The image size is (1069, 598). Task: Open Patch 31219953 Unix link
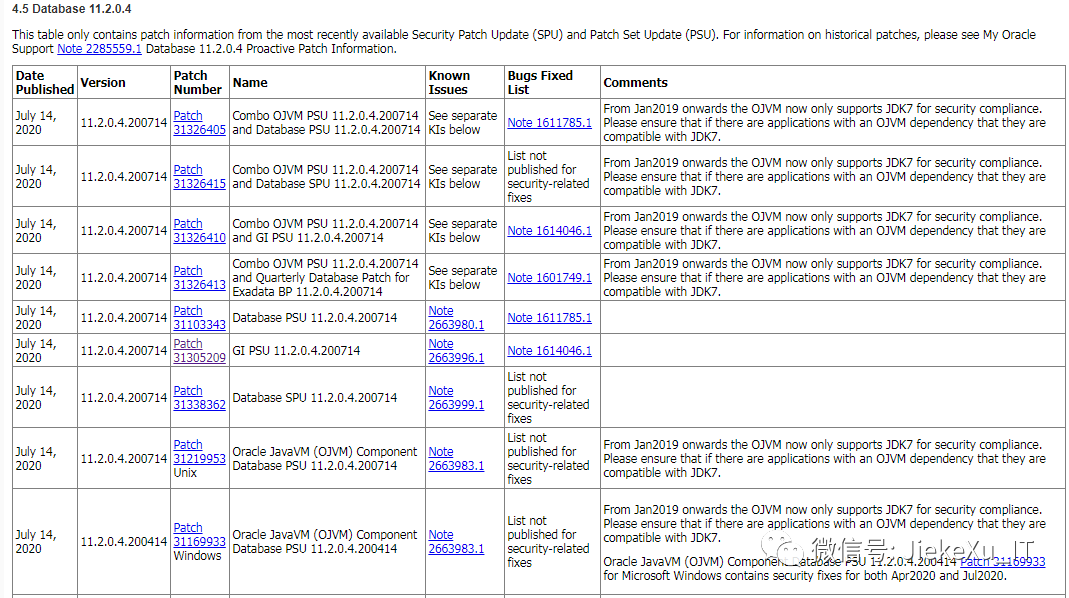click(199, 451)
